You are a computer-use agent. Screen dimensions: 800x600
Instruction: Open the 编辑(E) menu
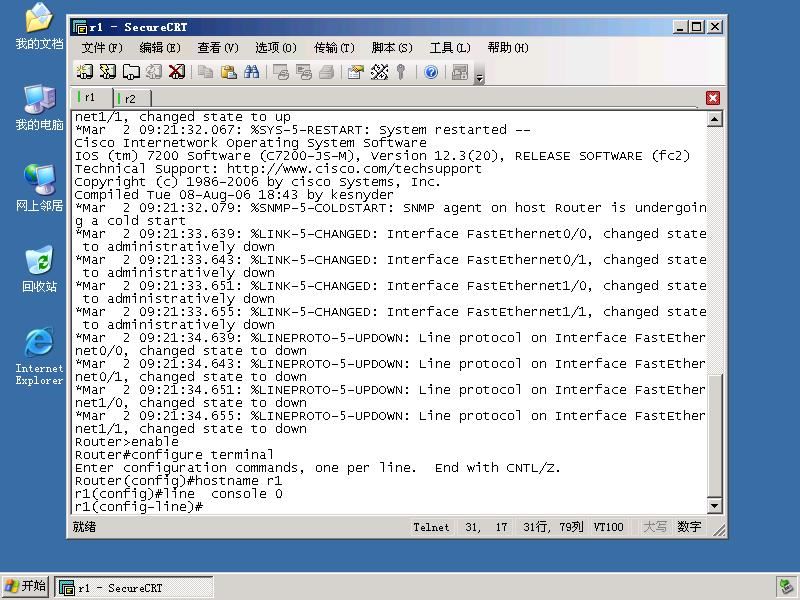[160, 48]
